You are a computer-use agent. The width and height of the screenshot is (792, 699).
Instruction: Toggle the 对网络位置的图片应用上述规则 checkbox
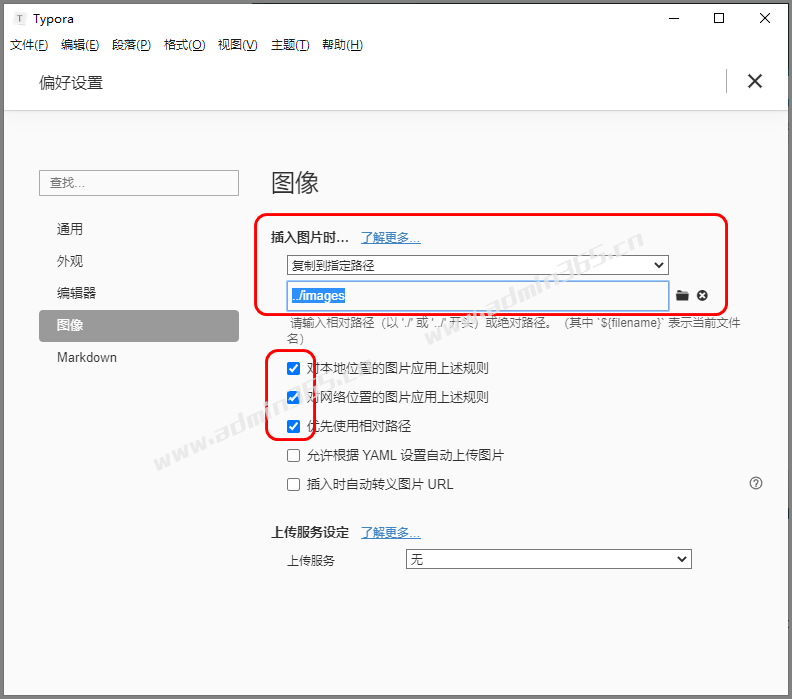pyautogui.click(x=293, y=397)
